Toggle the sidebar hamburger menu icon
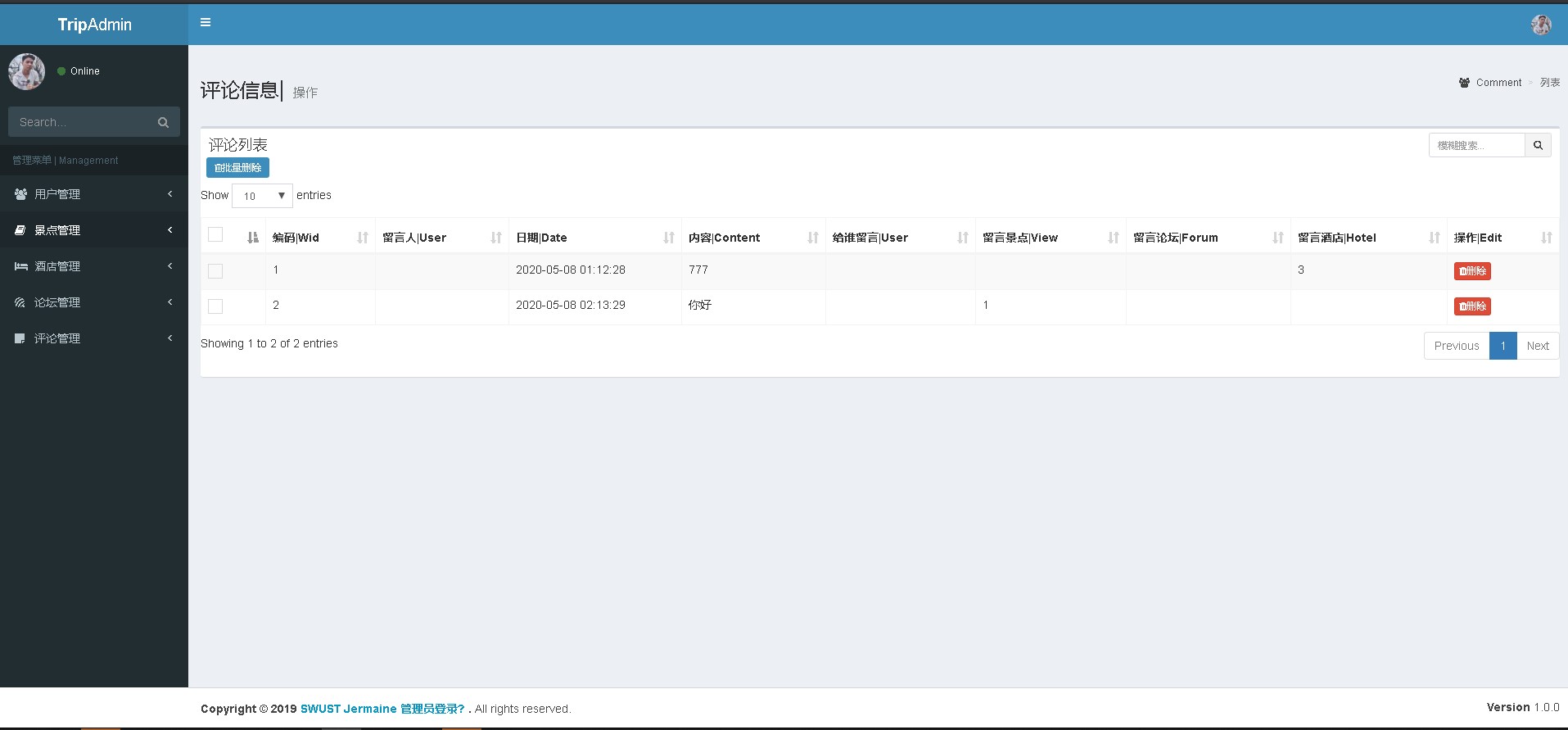This screenshot has height=730, width=1568. click(x=206, y=23)
